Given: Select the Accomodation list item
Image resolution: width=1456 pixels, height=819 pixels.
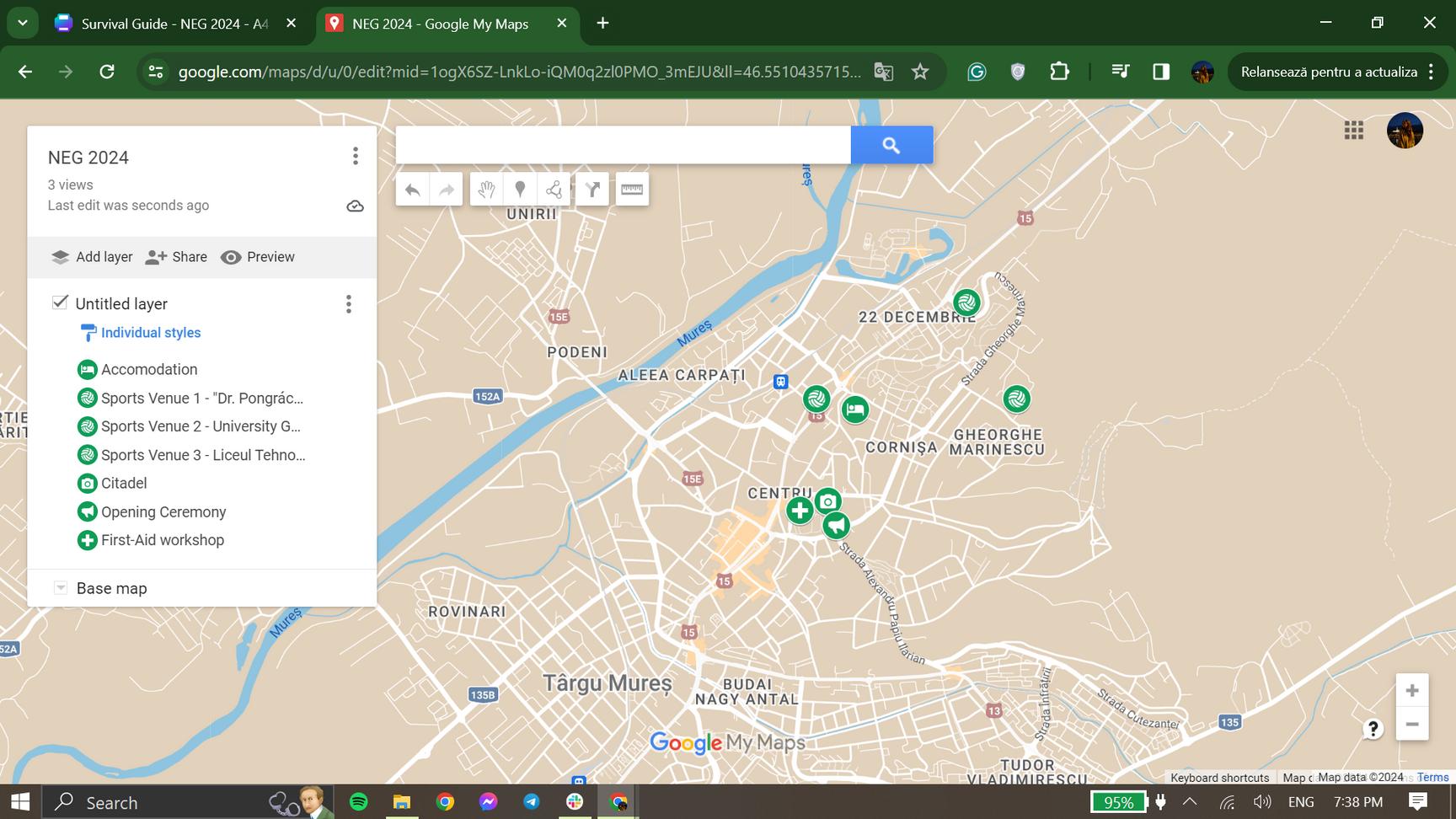Looking at the screenshot, I should click(149, 369).
